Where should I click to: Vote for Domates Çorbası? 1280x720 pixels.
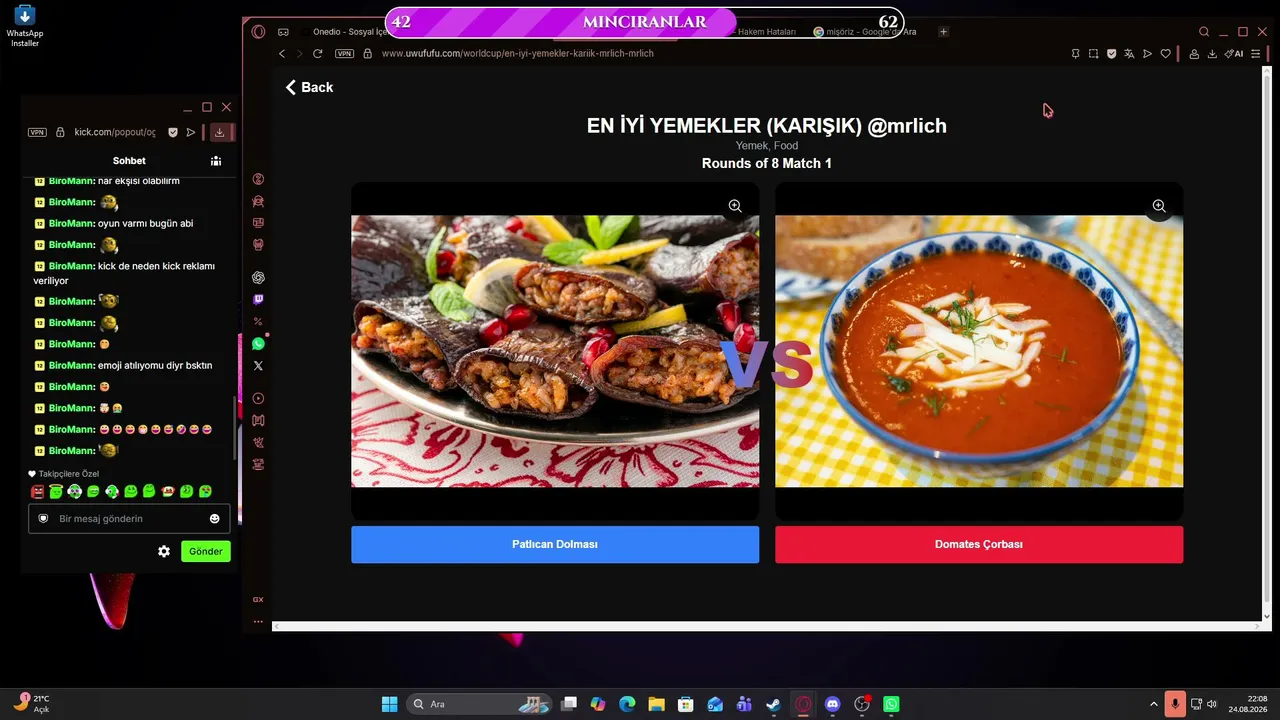tap(979, 544)
